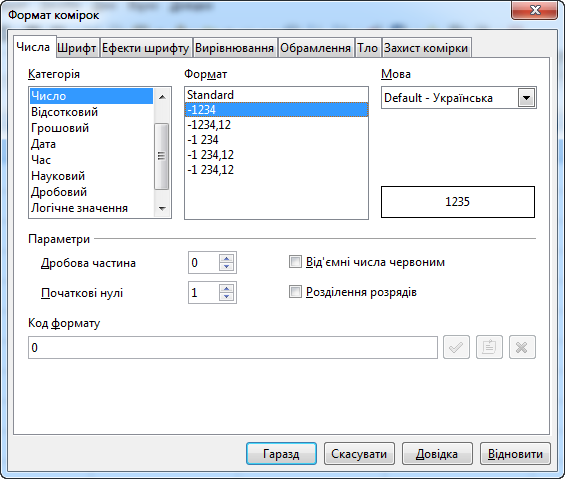Click category list scroll down arrow
Viewport: 565px width, 479px height.
point(162,209)
